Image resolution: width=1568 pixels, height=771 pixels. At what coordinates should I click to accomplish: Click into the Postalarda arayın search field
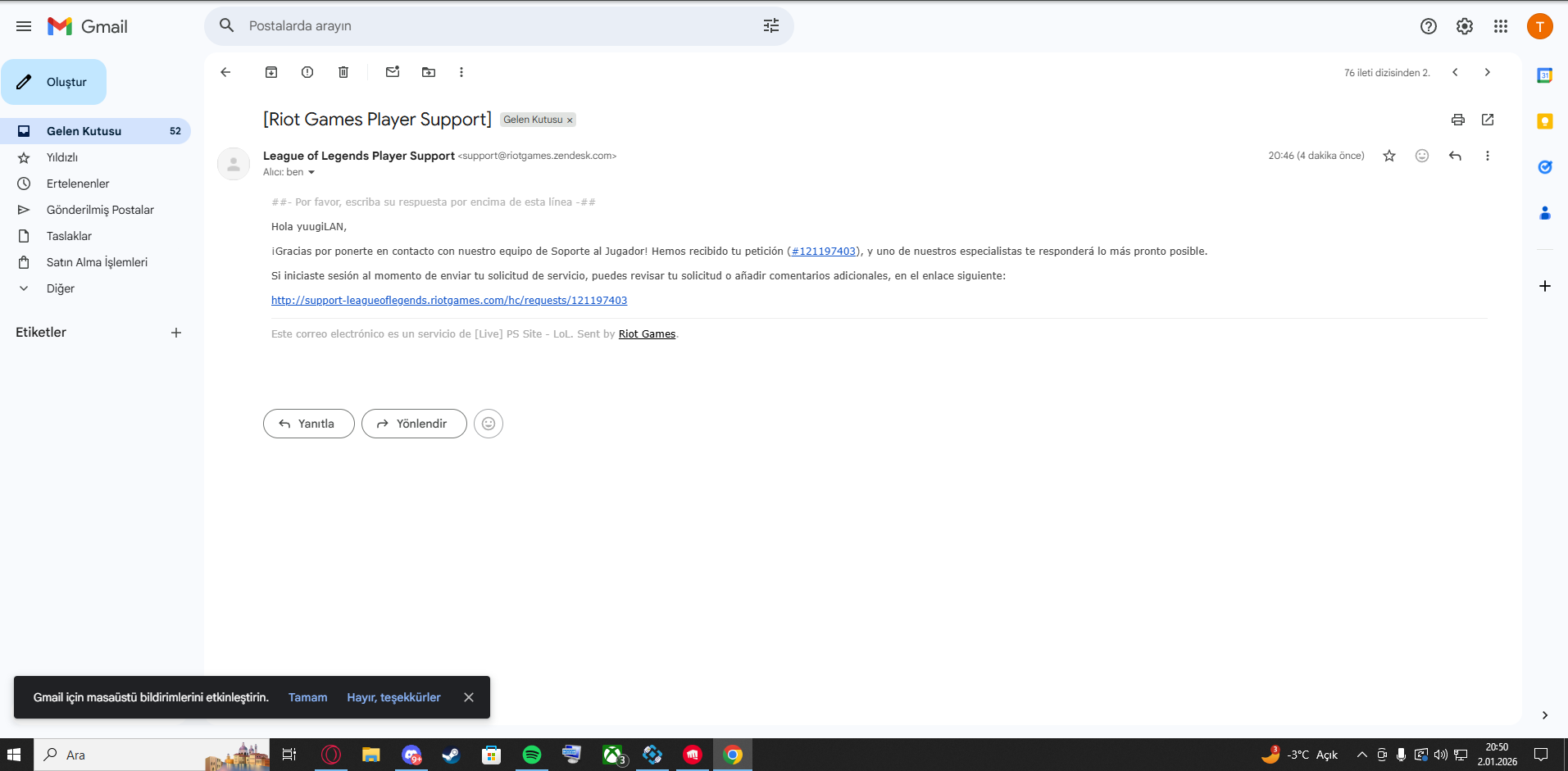point(500,26)
